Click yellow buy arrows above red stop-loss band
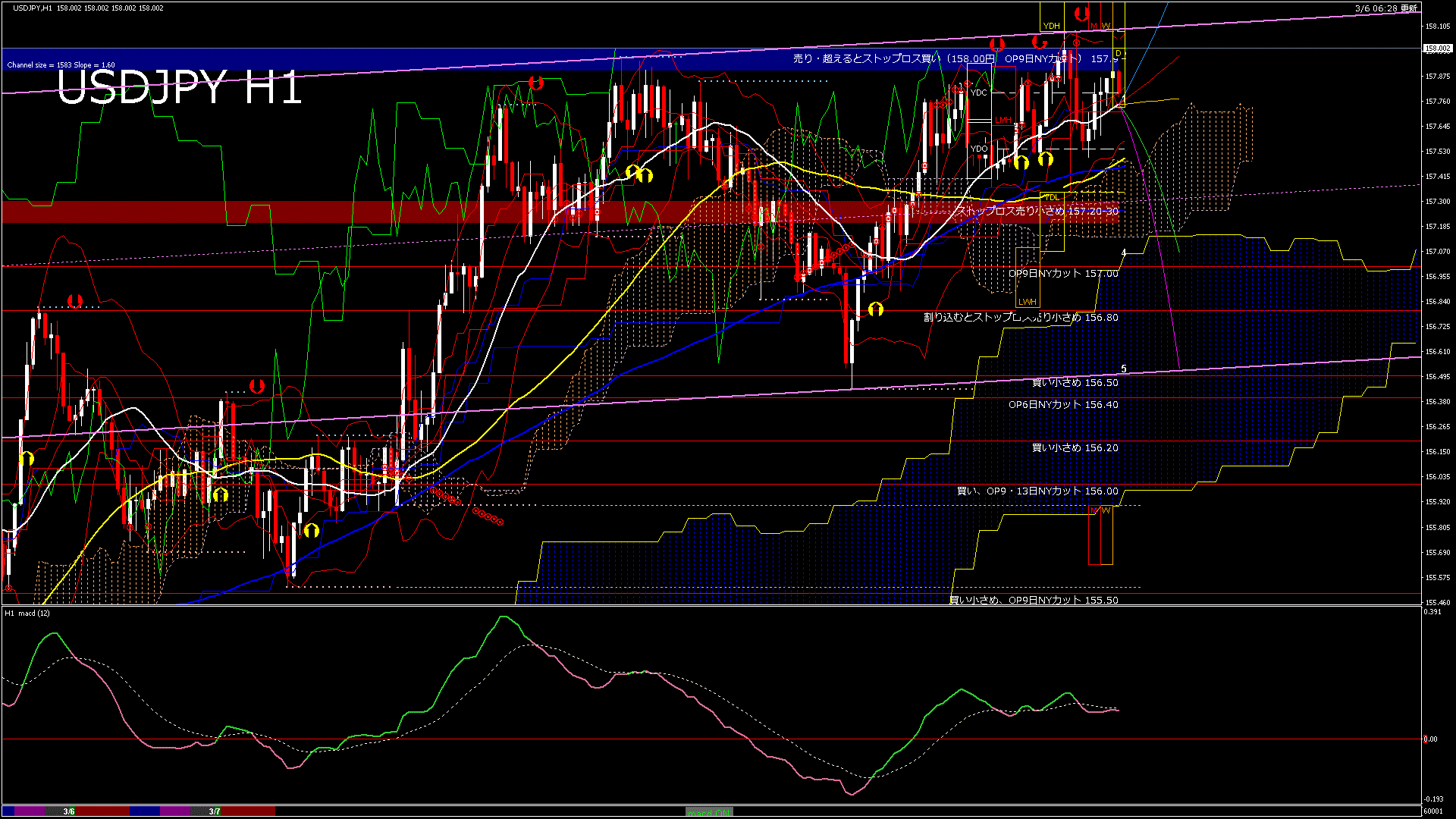Screen dimensions: 1456x819 tap(639, 174)
